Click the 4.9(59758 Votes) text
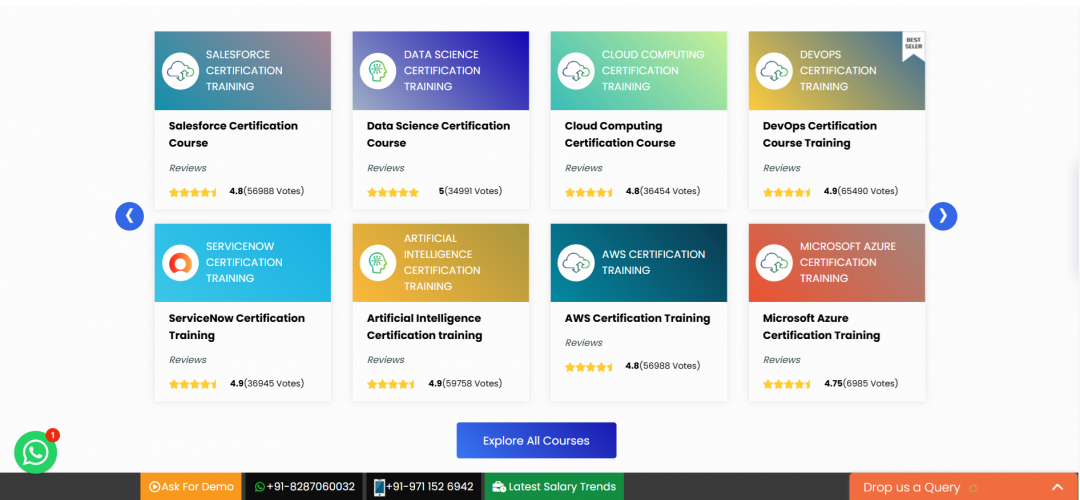 [465, 383]
